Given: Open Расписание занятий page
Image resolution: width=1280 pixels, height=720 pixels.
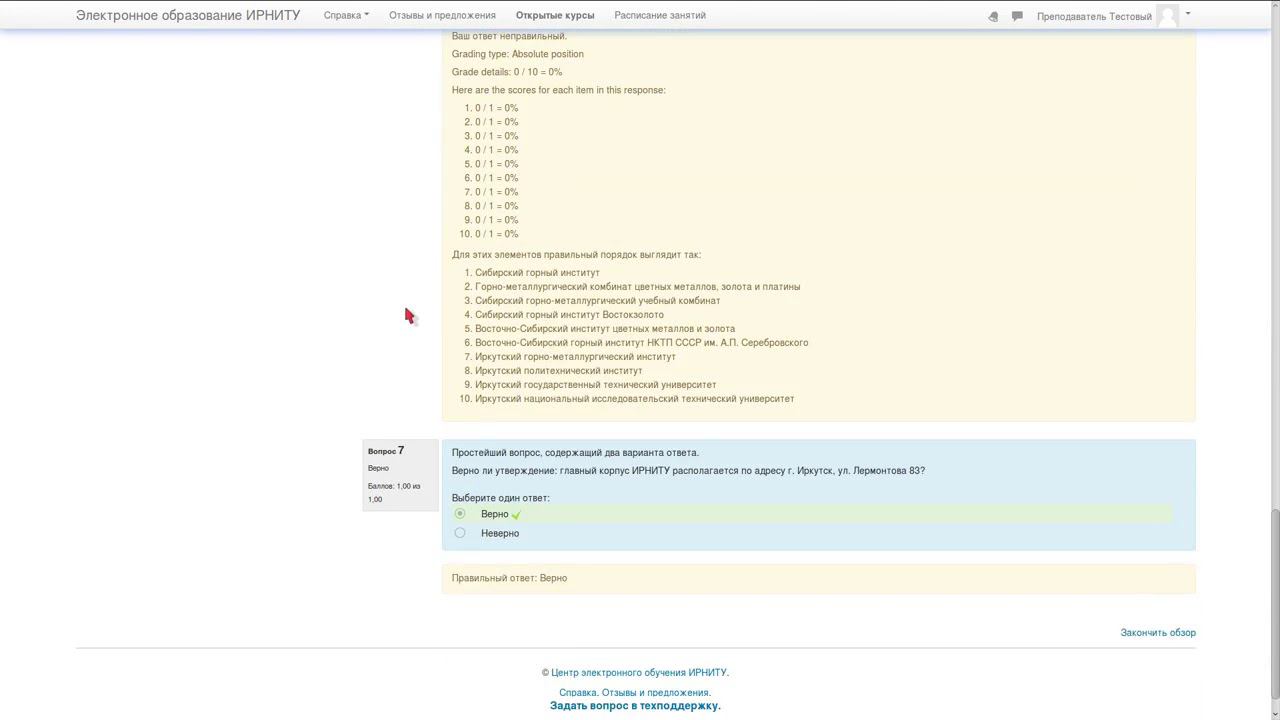Looking at the screenshot, I should tap(660, 15).
